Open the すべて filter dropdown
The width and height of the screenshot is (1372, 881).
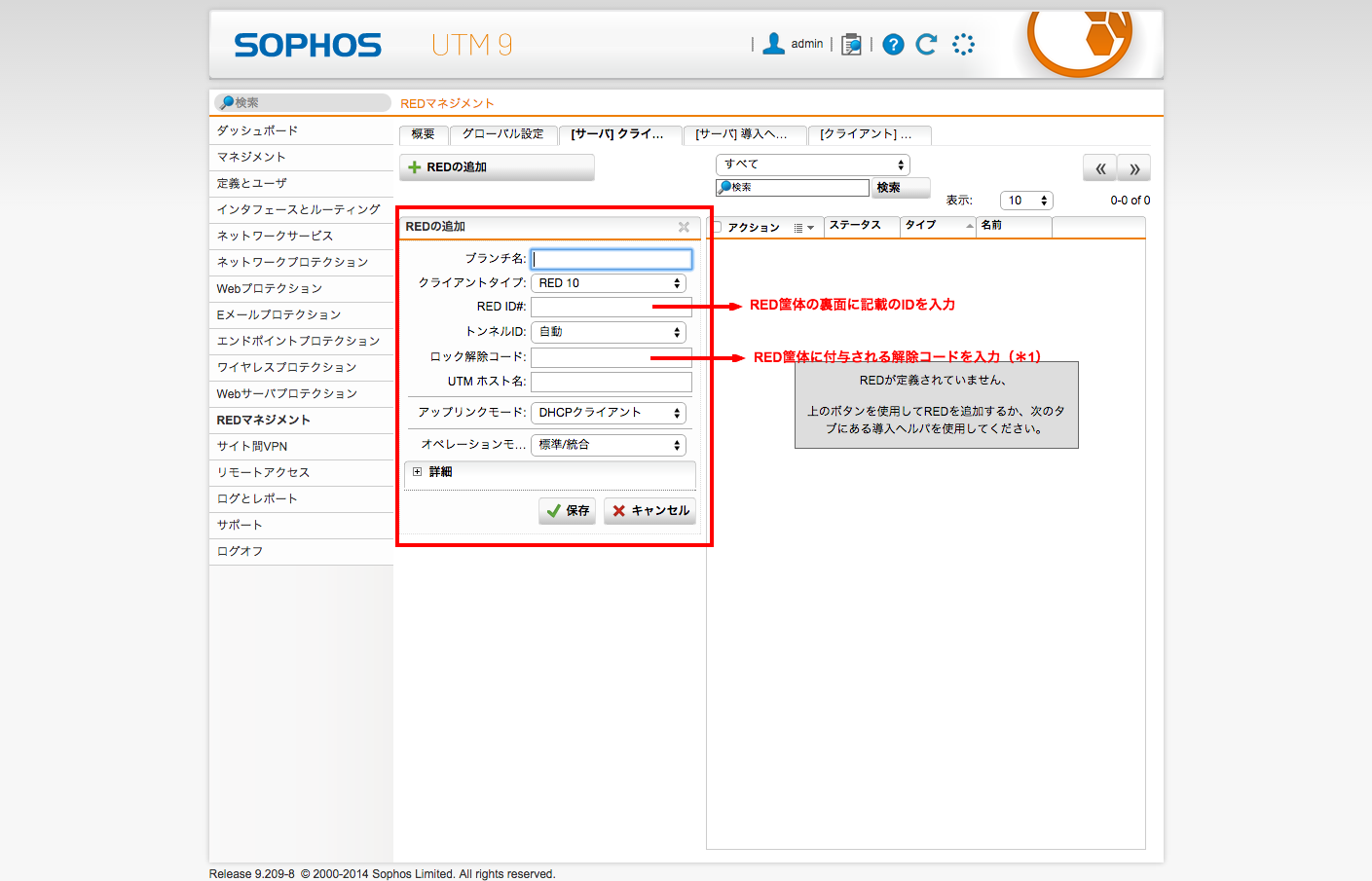[x=812, y=165]
